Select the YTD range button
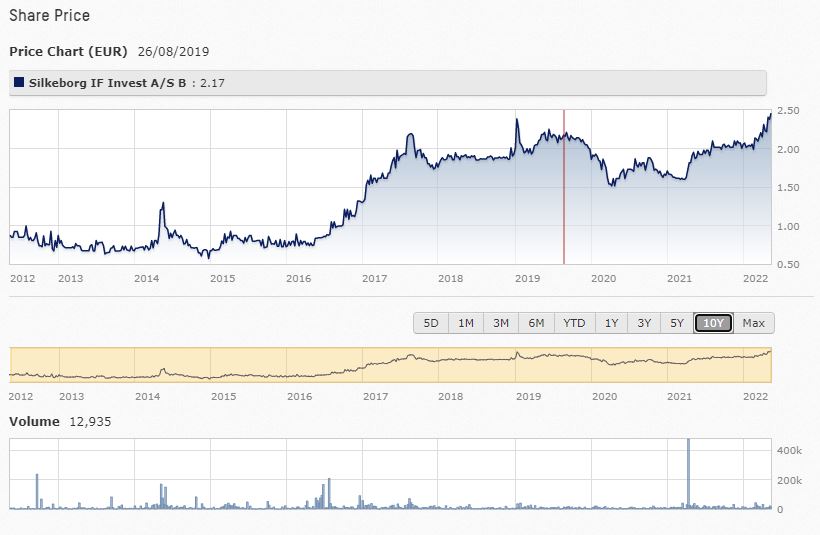This screenshot has height=535, width=820. click(x=574, y=323)
